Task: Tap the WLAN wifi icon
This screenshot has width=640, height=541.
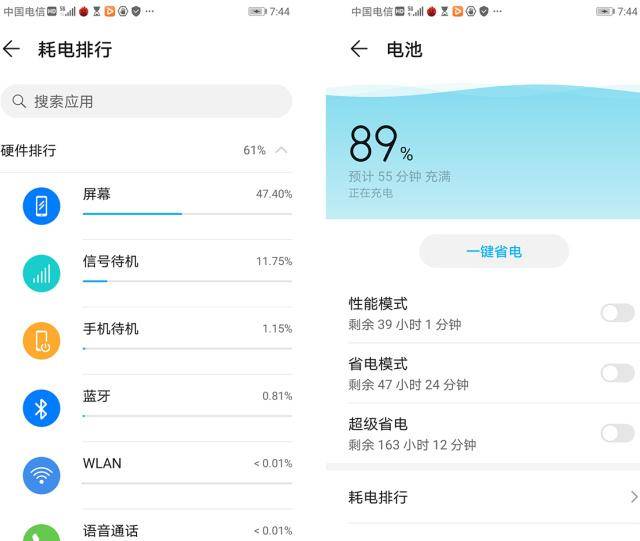Action: (42, 475)
